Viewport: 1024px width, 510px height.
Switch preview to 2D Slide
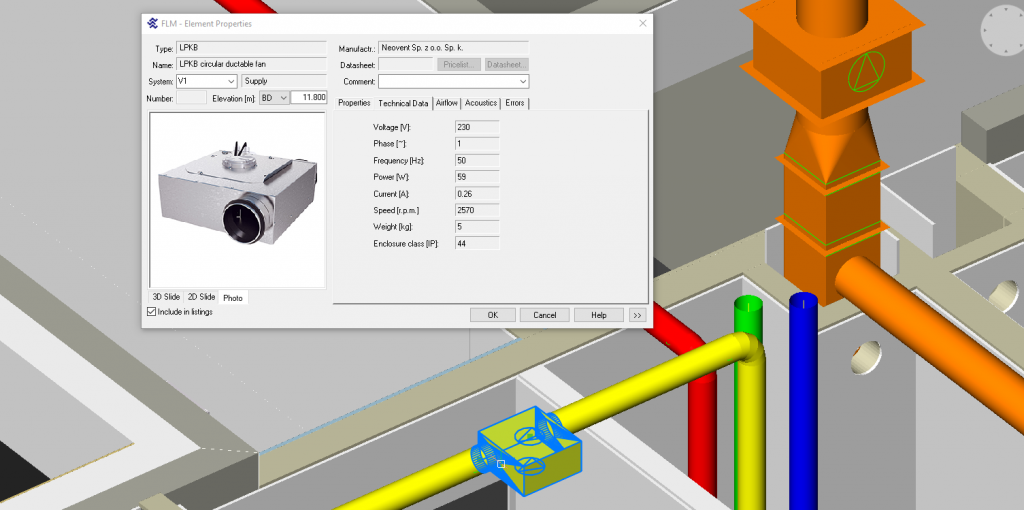[201, 297]
